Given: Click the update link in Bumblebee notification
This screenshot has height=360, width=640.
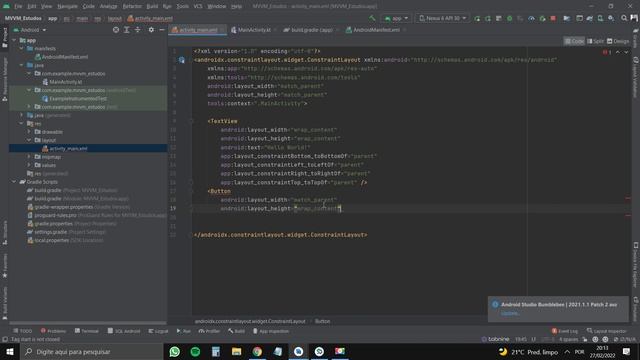Looking at the screenshot, I should click(x=510, y=313).
